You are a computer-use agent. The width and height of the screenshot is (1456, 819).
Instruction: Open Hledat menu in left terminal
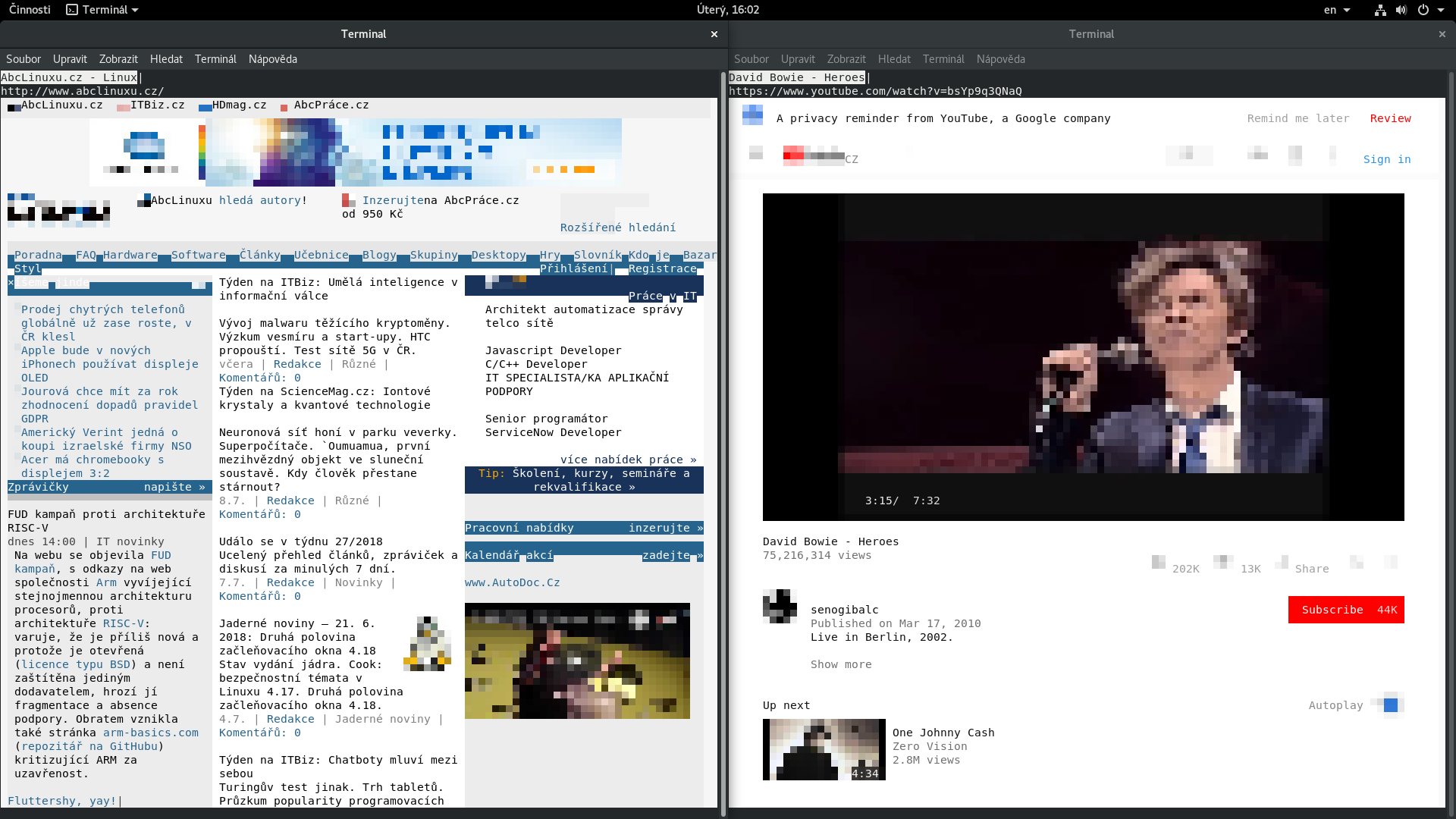coord(166,59)
